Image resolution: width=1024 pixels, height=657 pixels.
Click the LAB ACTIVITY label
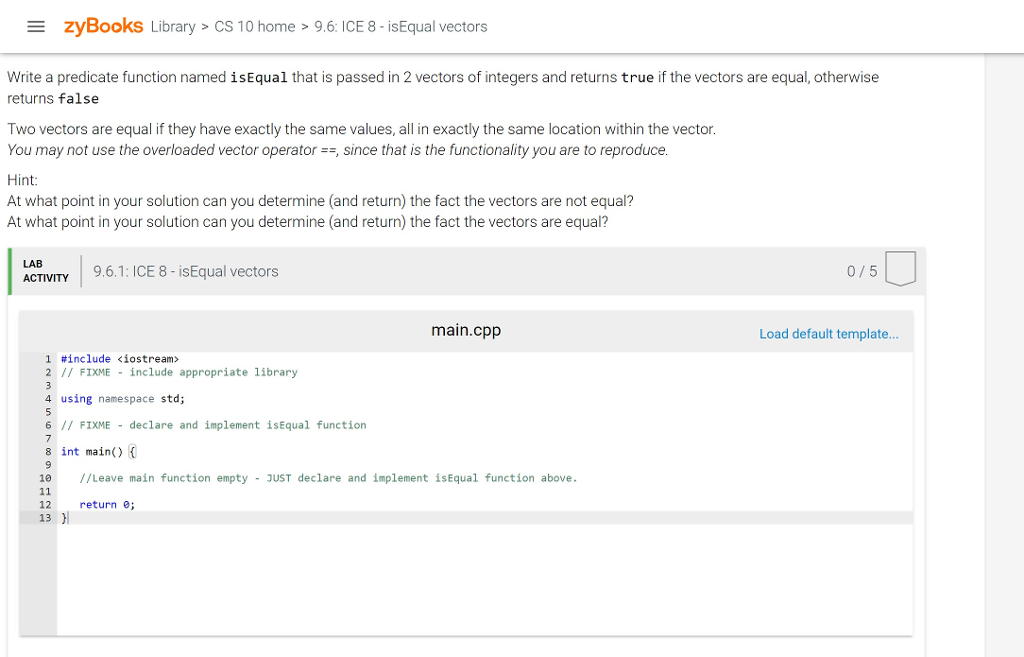[x=45, y=270]
